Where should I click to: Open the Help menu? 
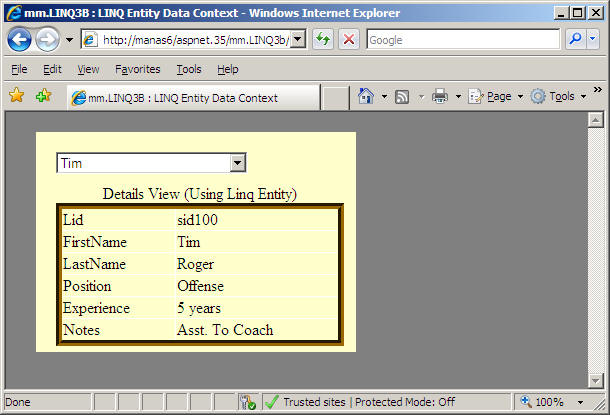pos(228,69)
